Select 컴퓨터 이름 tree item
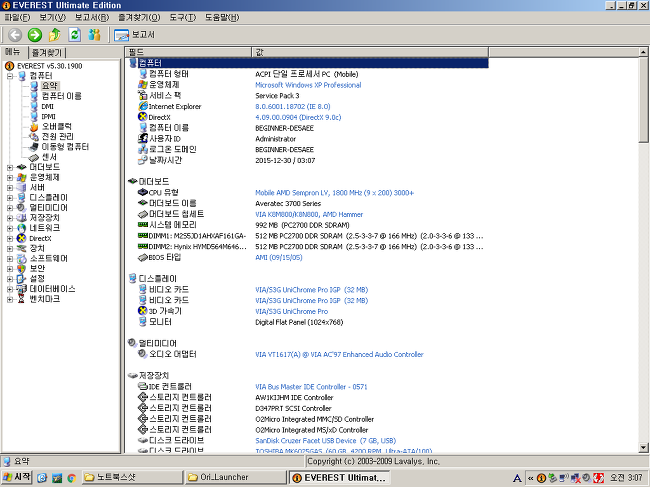The image size is (650, 487). 61,96
